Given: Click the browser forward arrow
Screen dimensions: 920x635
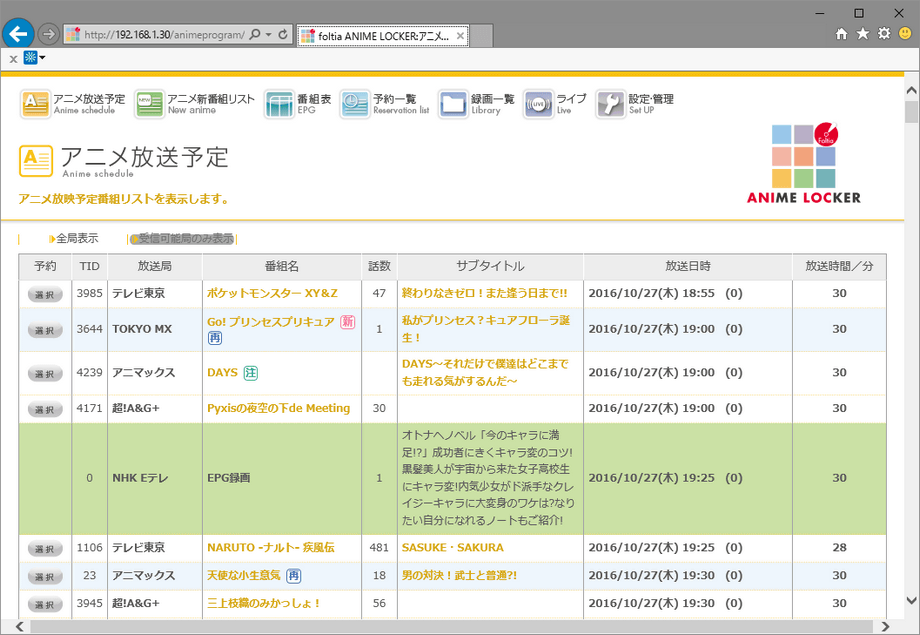Looking at the screenshot, I should (x=49, y=35).
